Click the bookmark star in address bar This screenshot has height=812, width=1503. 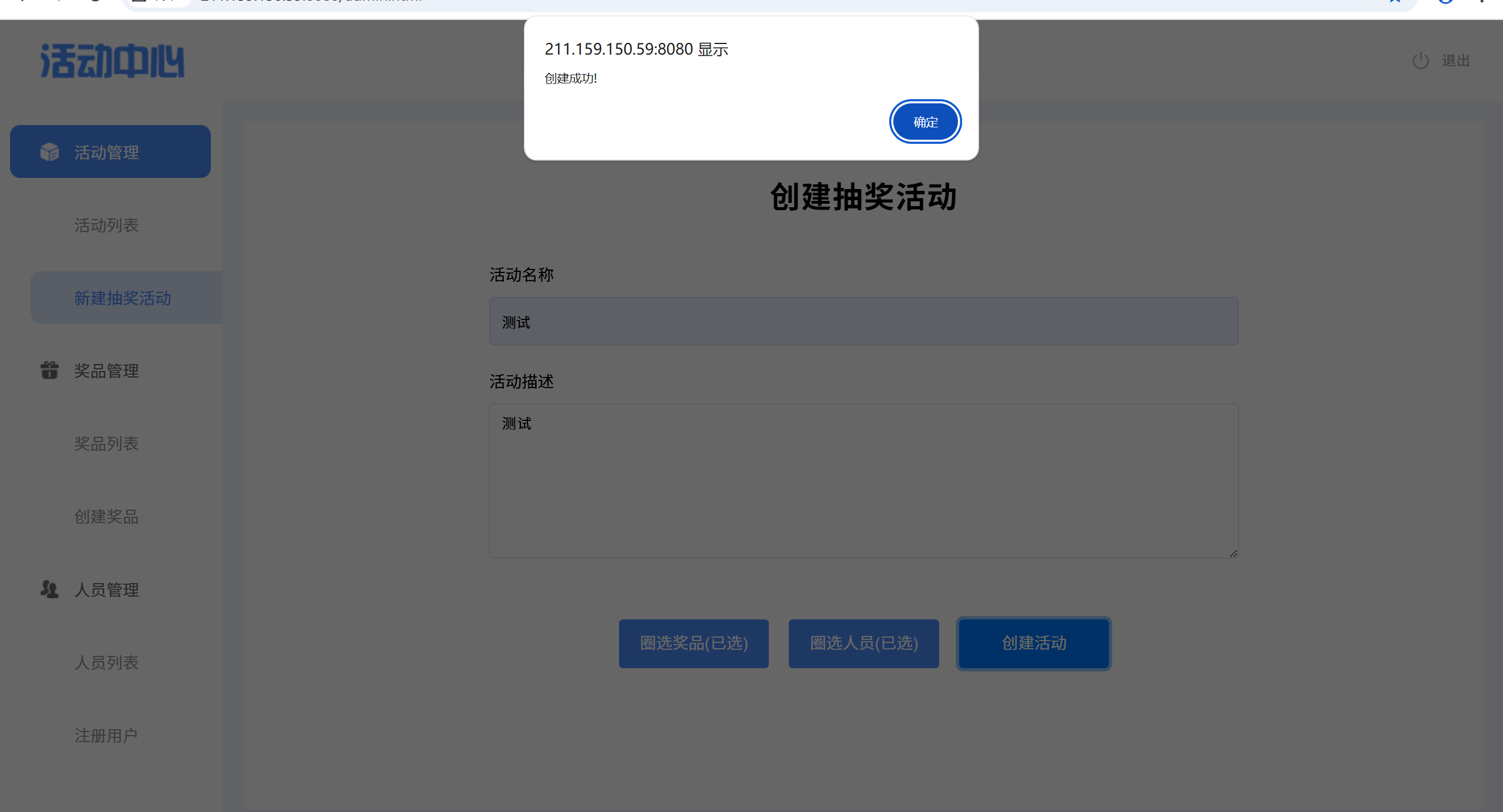pyautogui.click(x=1394, y=2)
